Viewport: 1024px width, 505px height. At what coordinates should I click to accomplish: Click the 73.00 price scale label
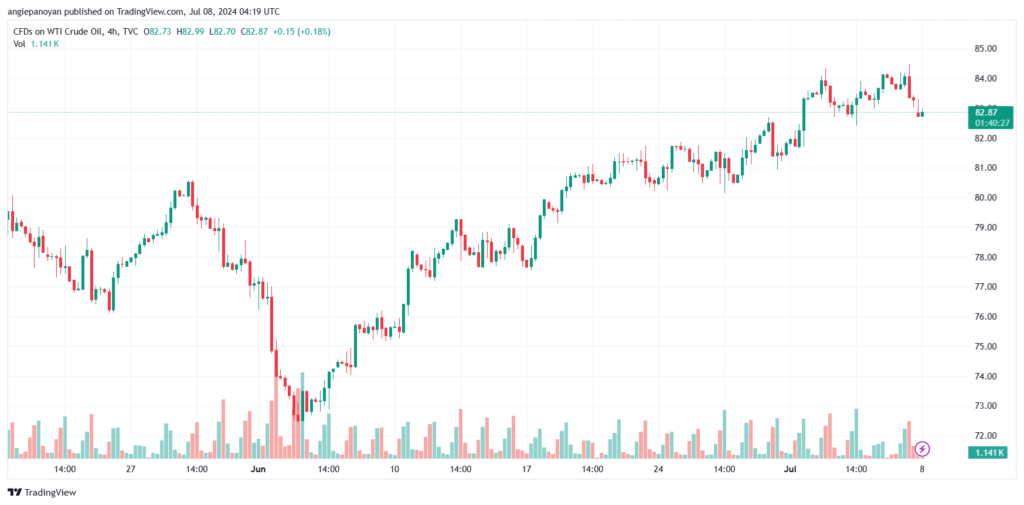pos(986,406)
